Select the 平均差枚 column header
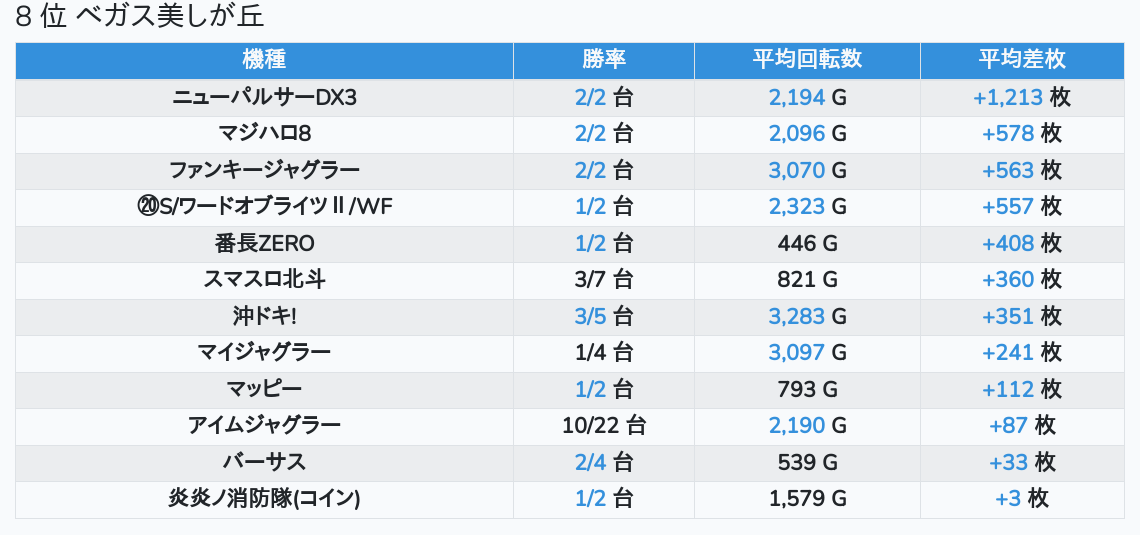 (1021, 60)
